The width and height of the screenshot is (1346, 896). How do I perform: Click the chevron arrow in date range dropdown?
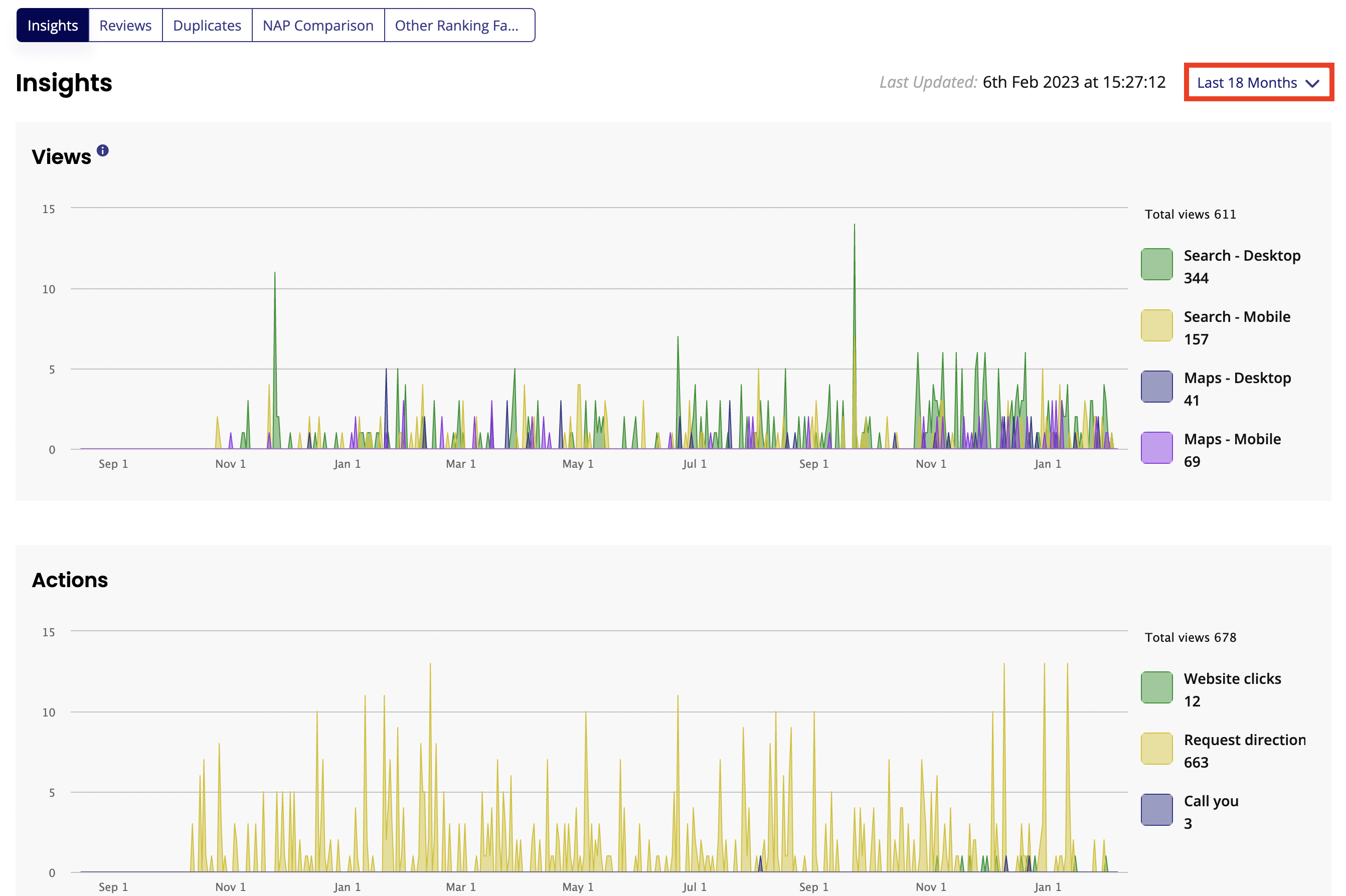1312,83
